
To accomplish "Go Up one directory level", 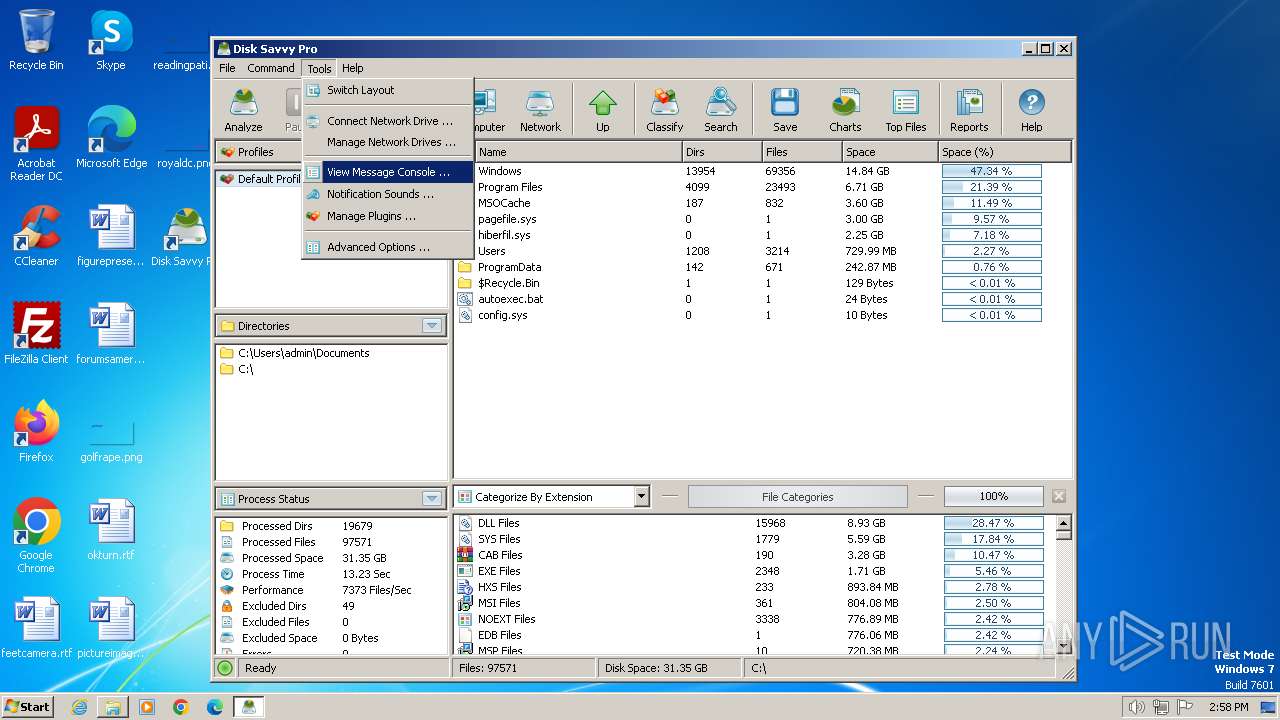I will pos(602,110).
